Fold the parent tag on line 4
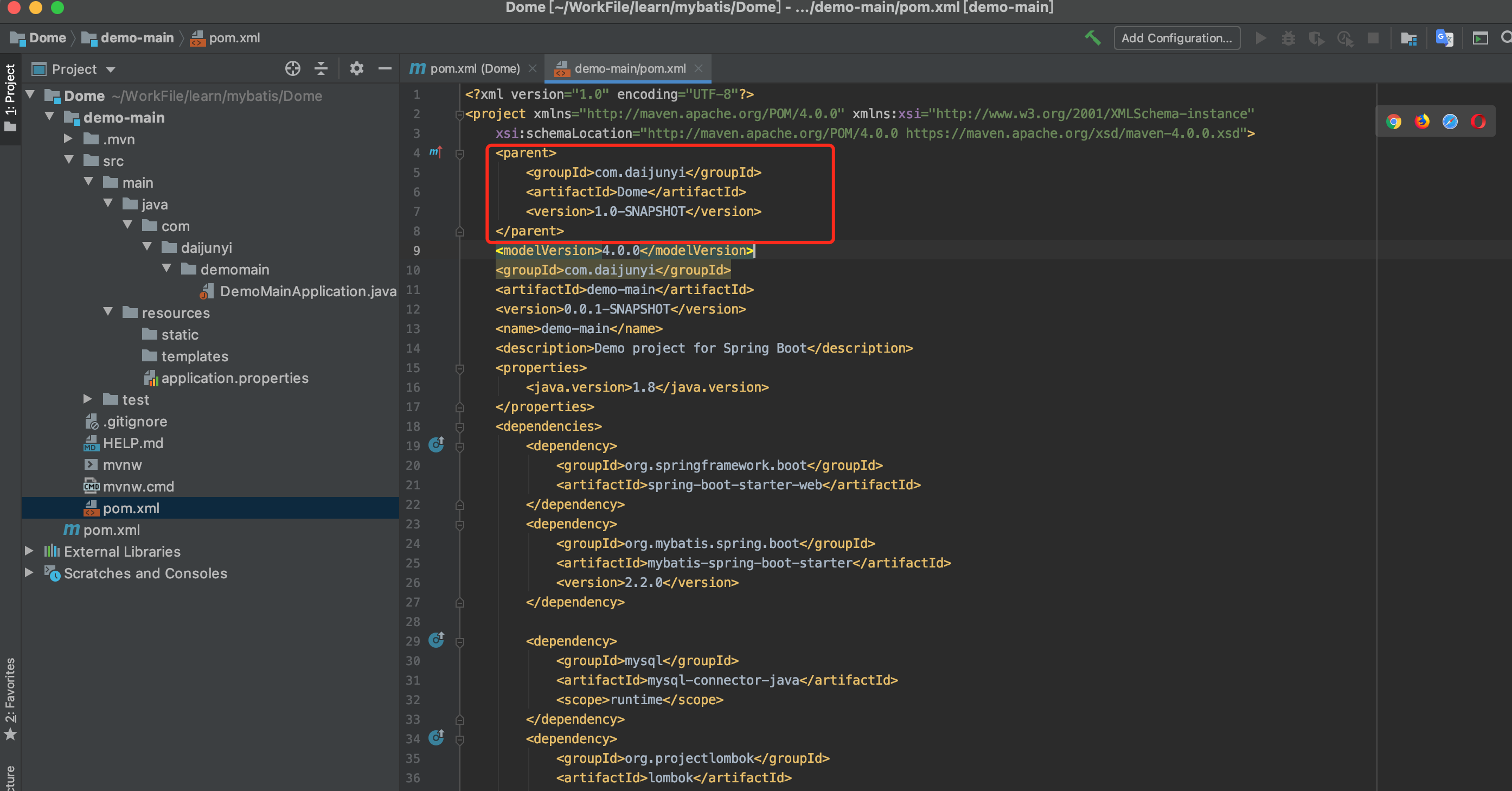Viewport: 1512px width, 791px height. pos(460,154)
